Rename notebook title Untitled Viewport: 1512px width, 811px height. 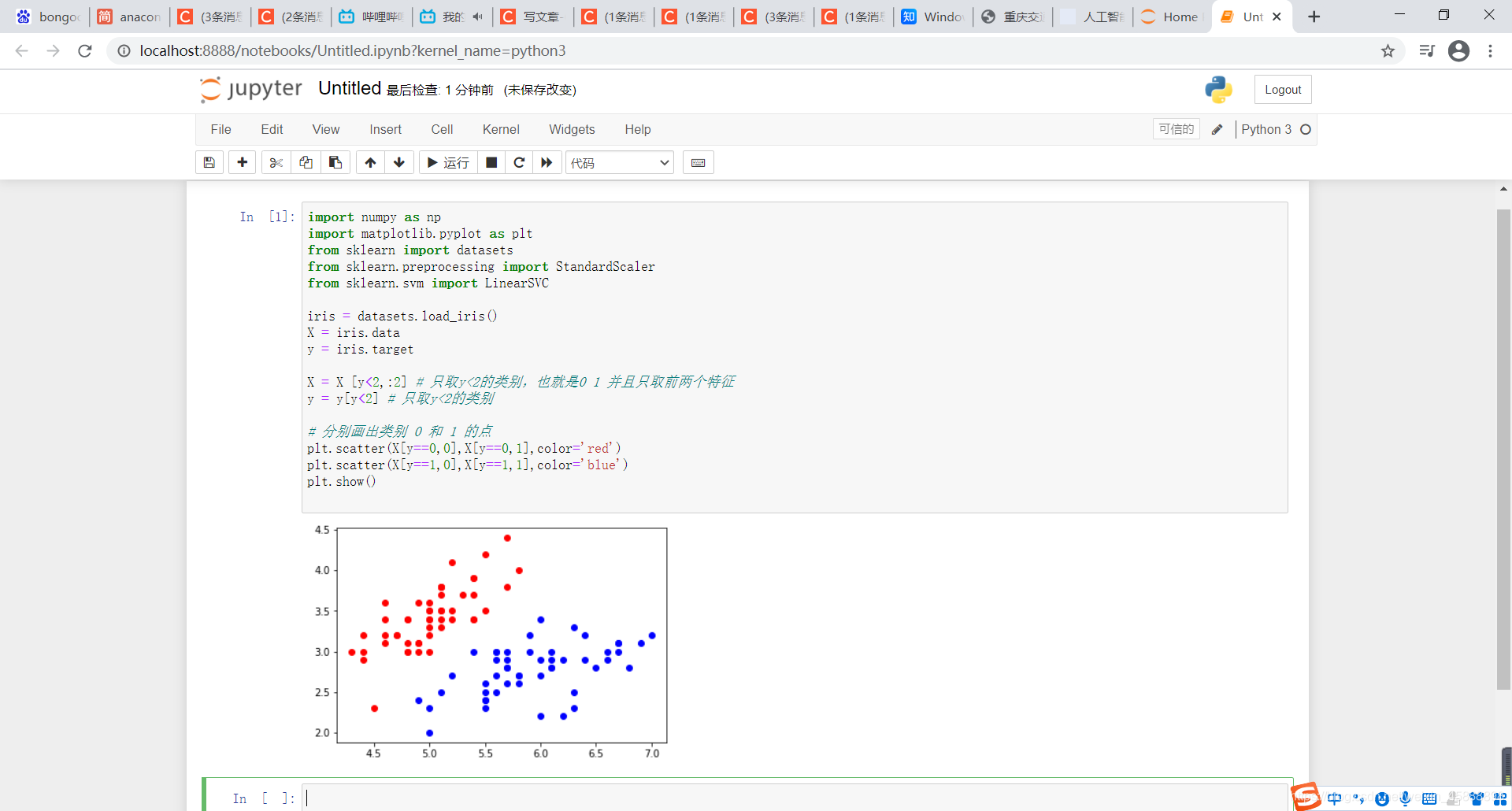(x=350, y=88)
